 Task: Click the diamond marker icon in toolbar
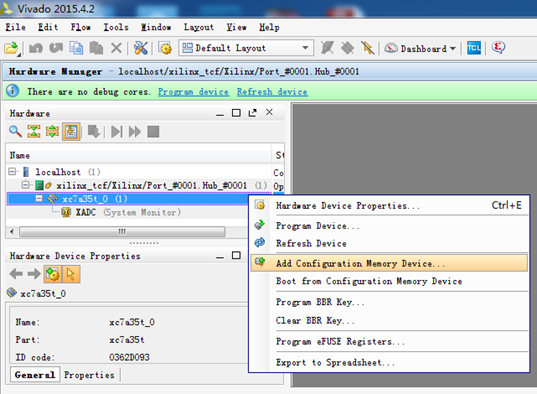click(348, 48)
